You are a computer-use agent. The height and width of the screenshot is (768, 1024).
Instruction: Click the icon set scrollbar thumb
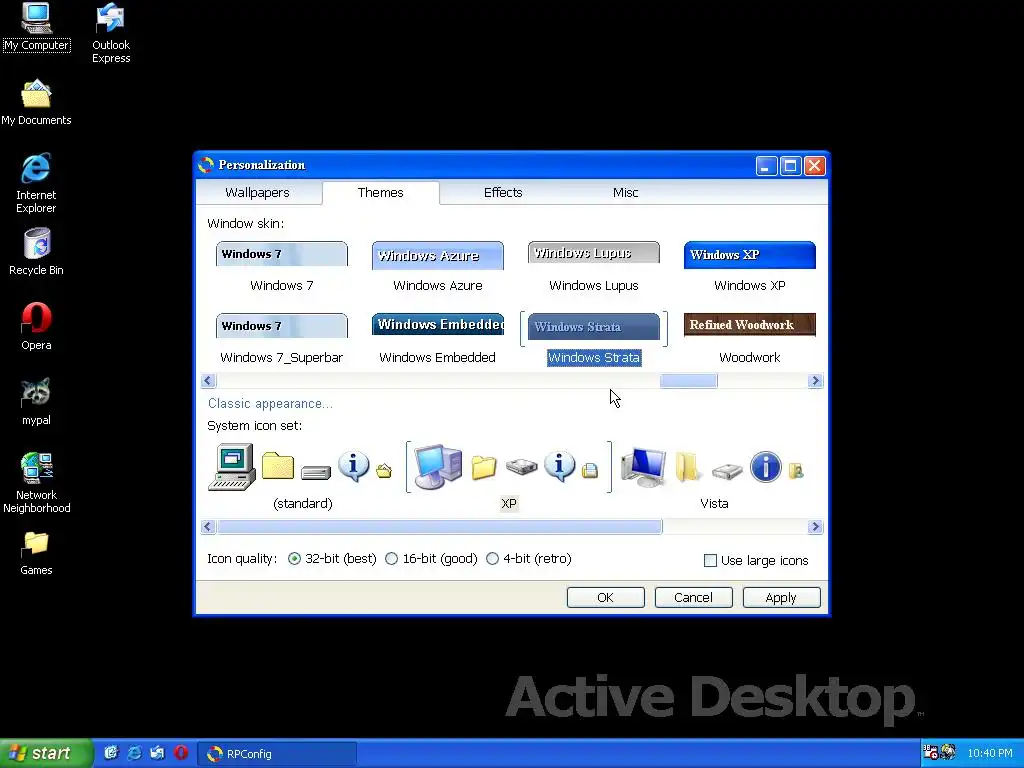coord(440,527)
